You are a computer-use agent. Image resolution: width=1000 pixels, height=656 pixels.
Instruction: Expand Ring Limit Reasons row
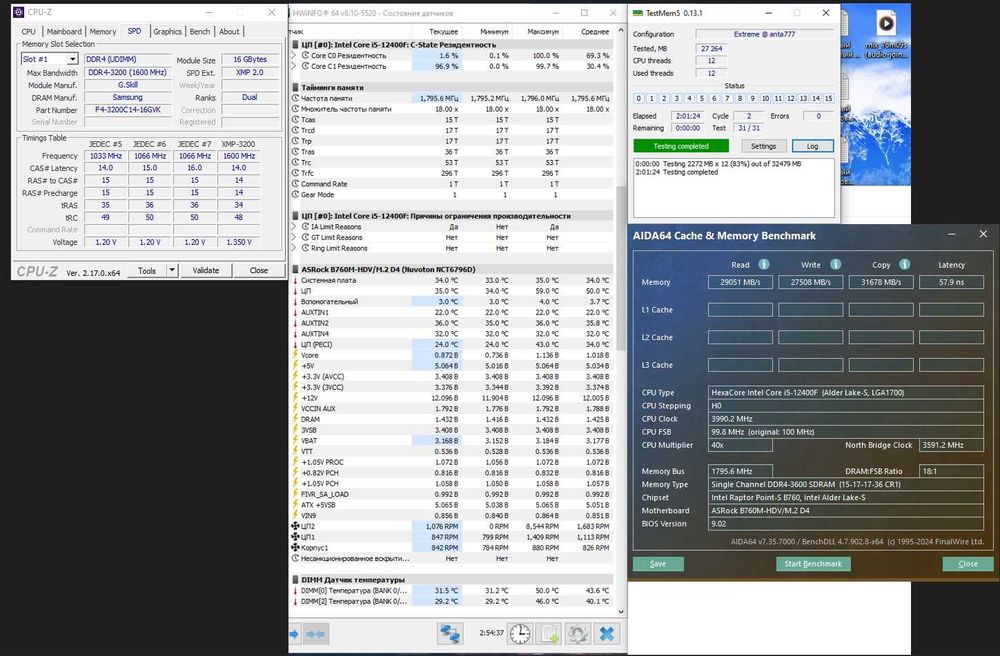click(294, 248)
